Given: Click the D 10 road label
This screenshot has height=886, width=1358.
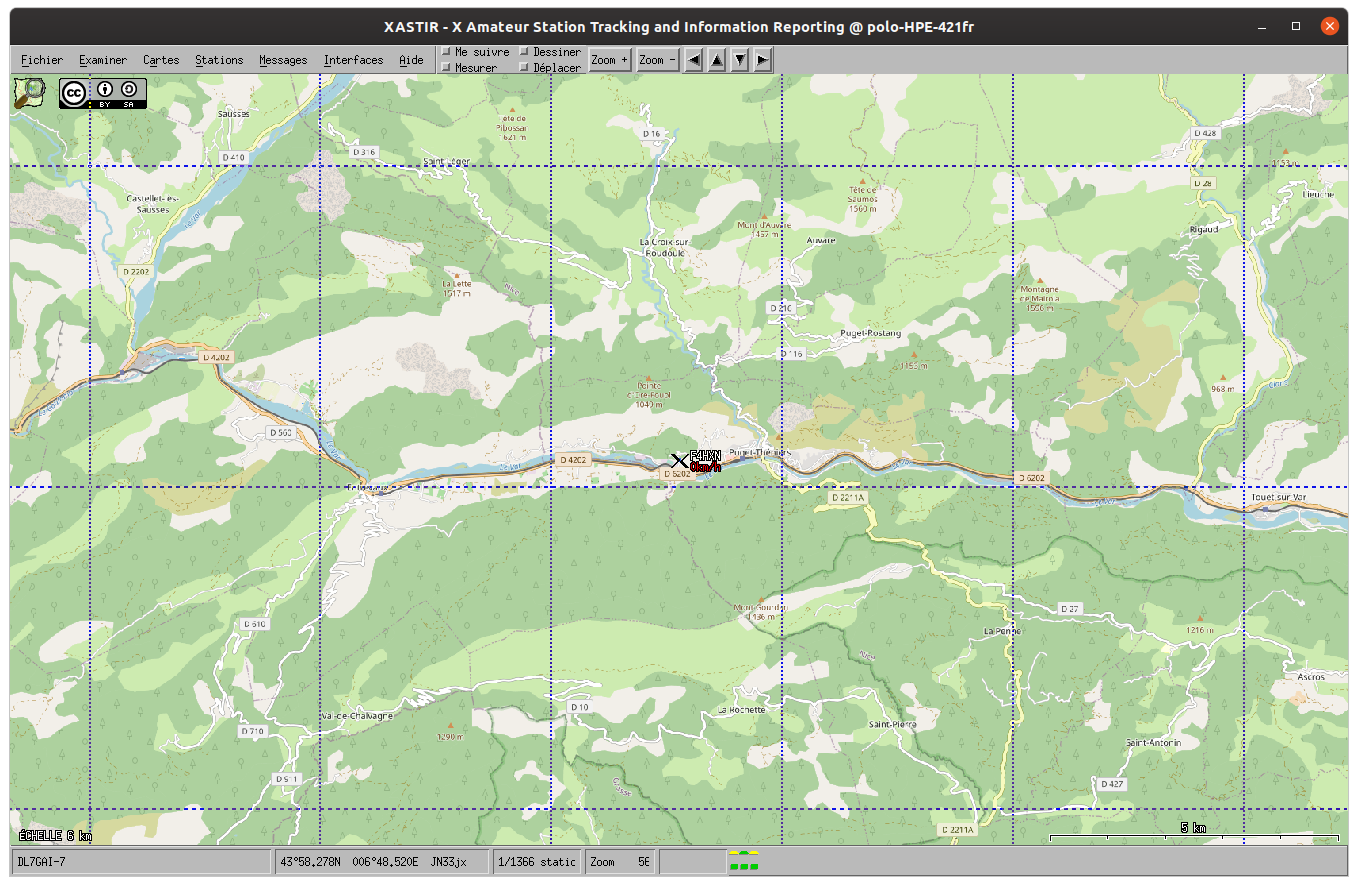Looking at the screenshot, I should point(579,707).
